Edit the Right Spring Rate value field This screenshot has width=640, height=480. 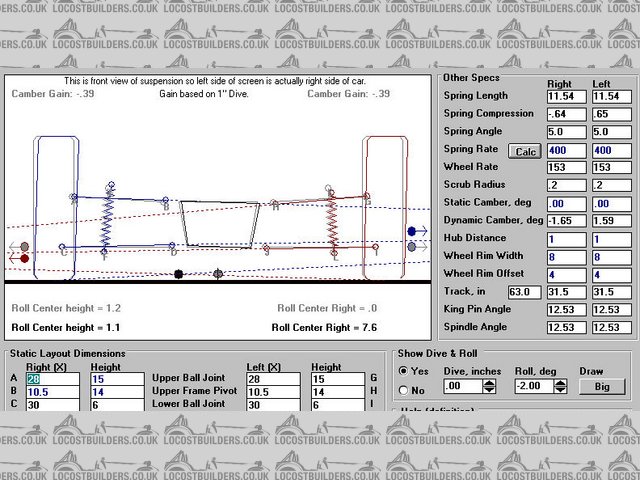[565, 150]
